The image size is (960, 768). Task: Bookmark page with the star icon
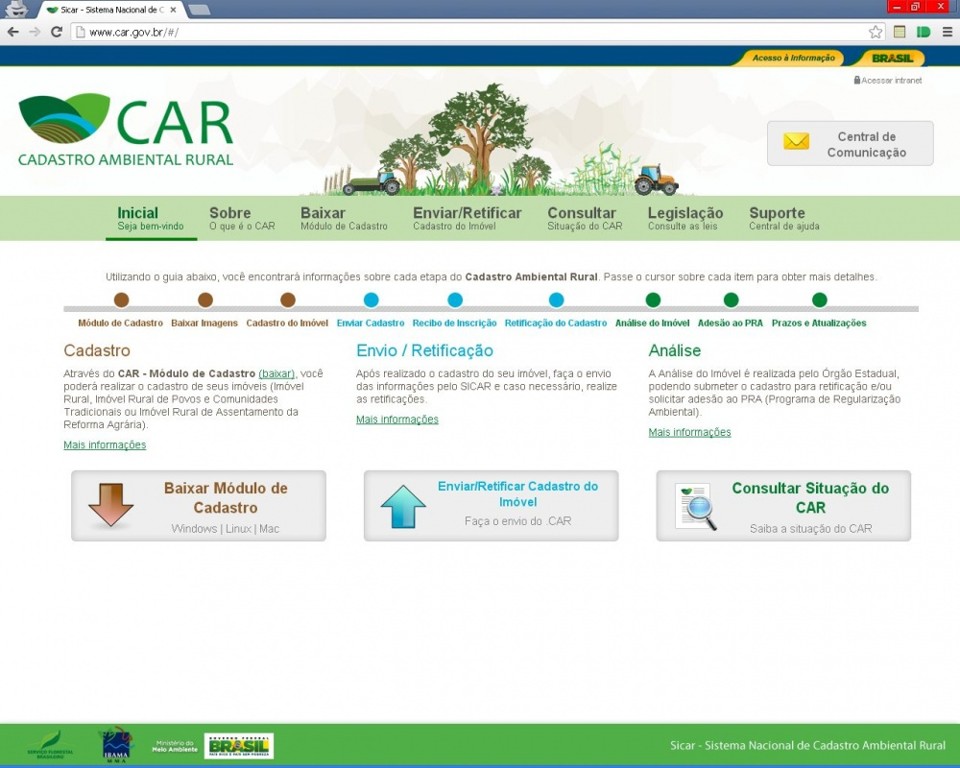[875, 32]
